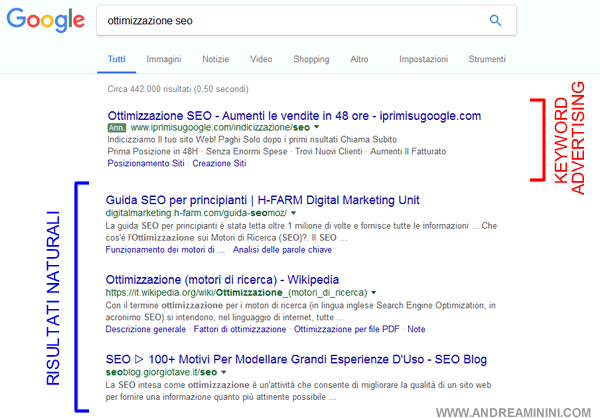Select the Video tab
Viewport: 600px width, 418px height.
pyautogui.click(x=261, y=60)
